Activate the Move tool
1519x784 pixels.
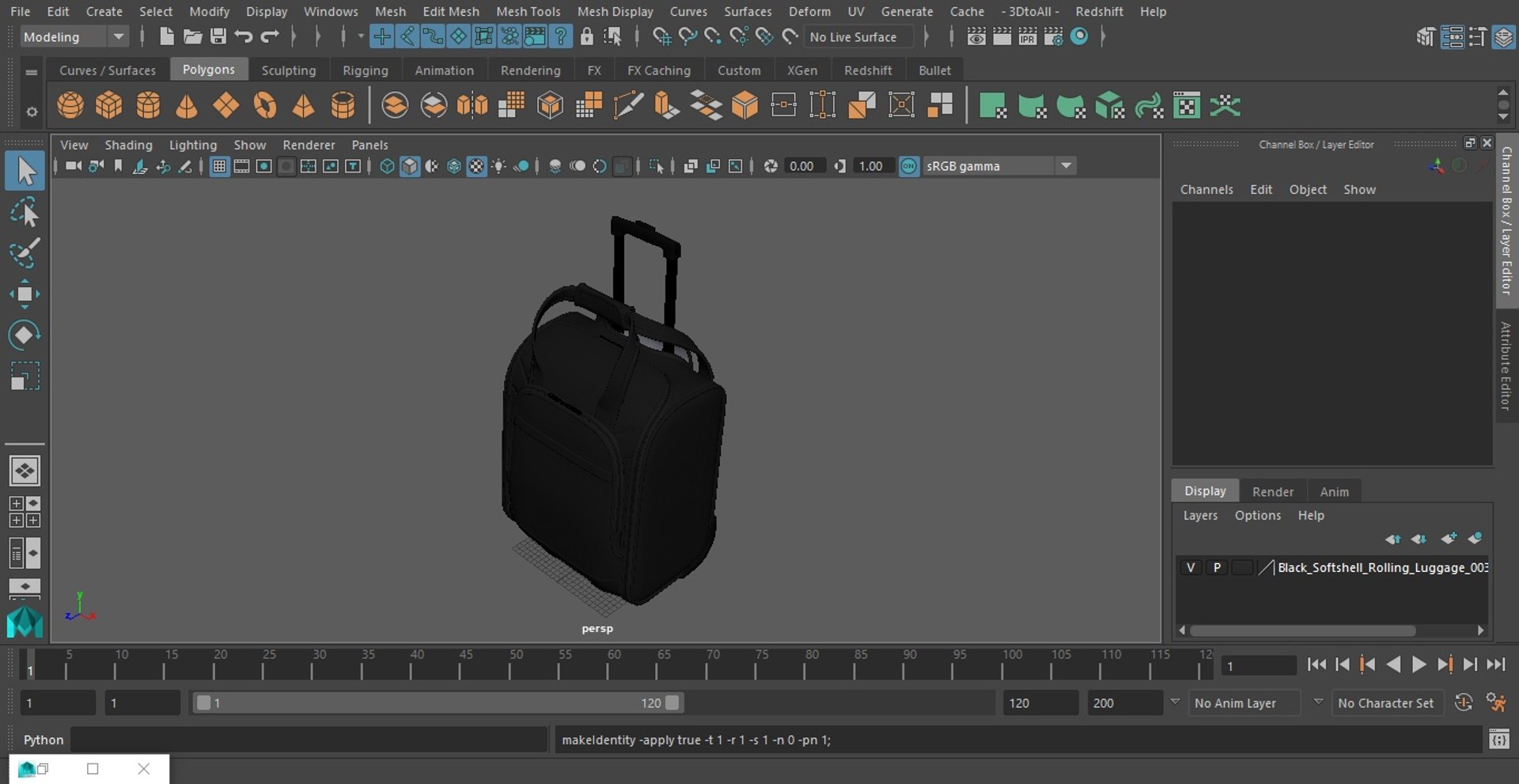25,294
